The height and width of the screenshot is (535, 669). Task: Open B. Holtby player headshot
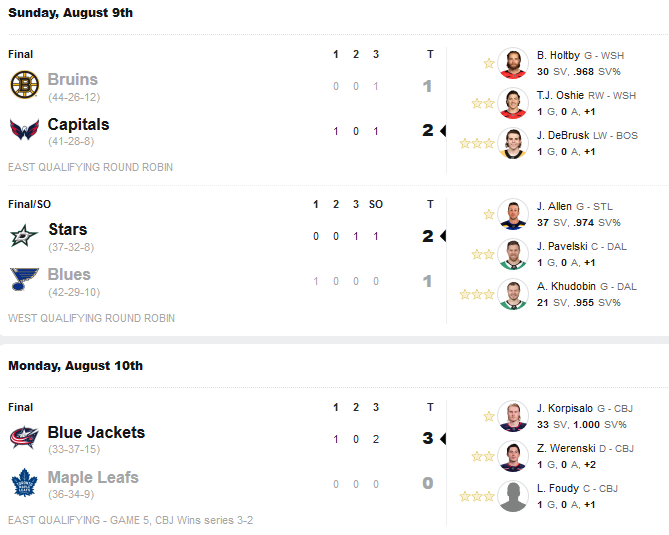click(x=513, y=63)
